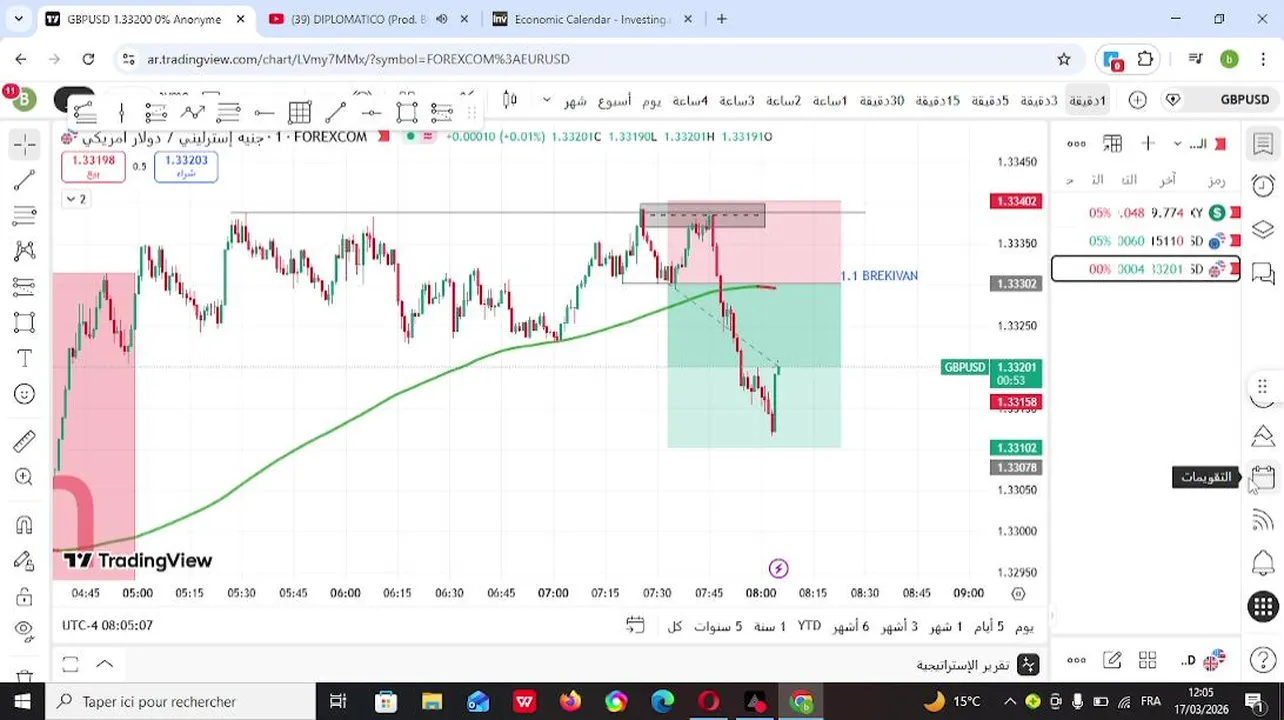Open watchlist advanced view table icon

point(1113,144)
